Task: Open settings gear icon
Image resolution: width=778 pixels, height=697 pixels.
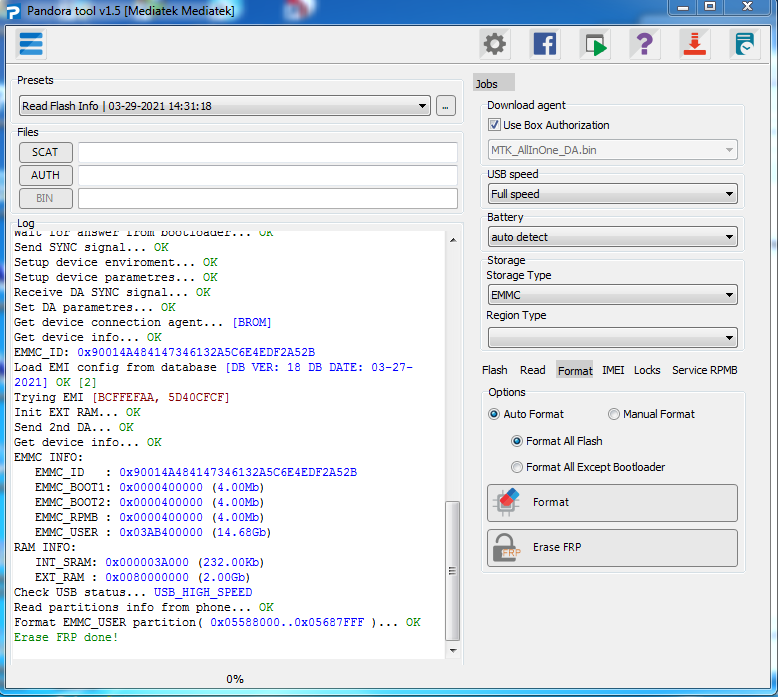Action: coord(495,44)
